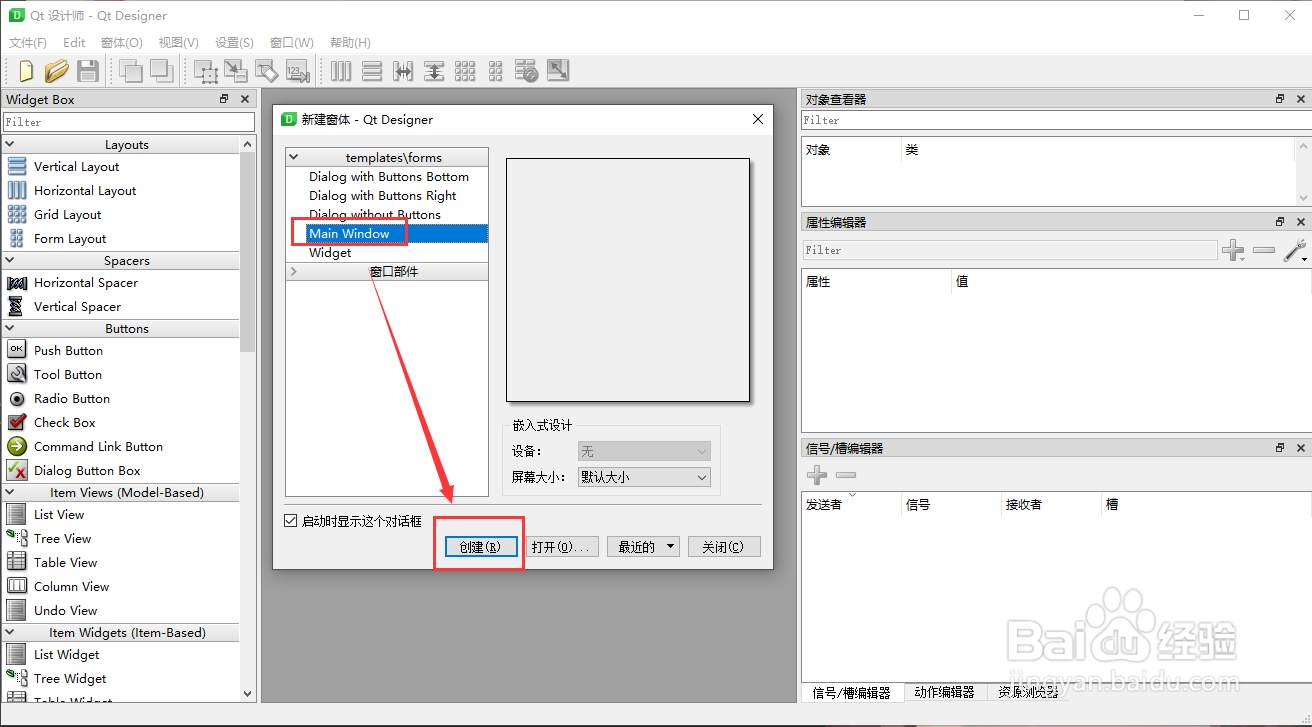Click the Send to Back toolbar icon

pos(161,71)
